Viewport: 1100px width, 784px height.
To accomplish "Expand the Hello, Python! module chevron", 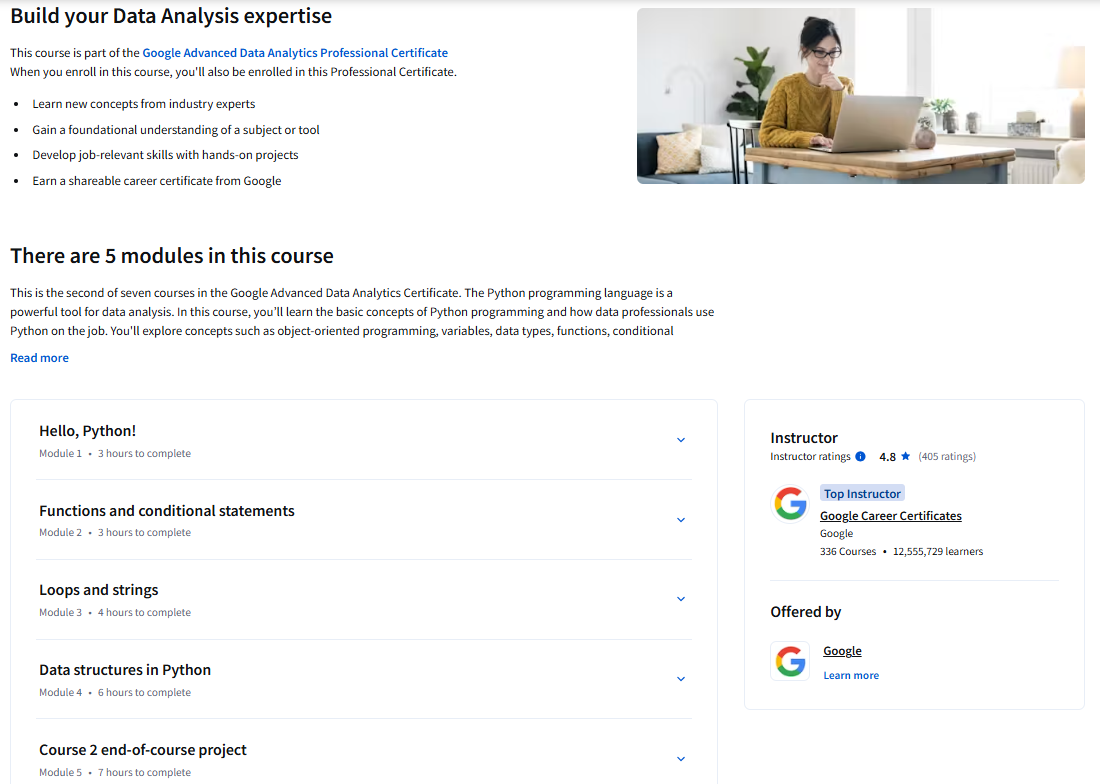I will 680,440.
